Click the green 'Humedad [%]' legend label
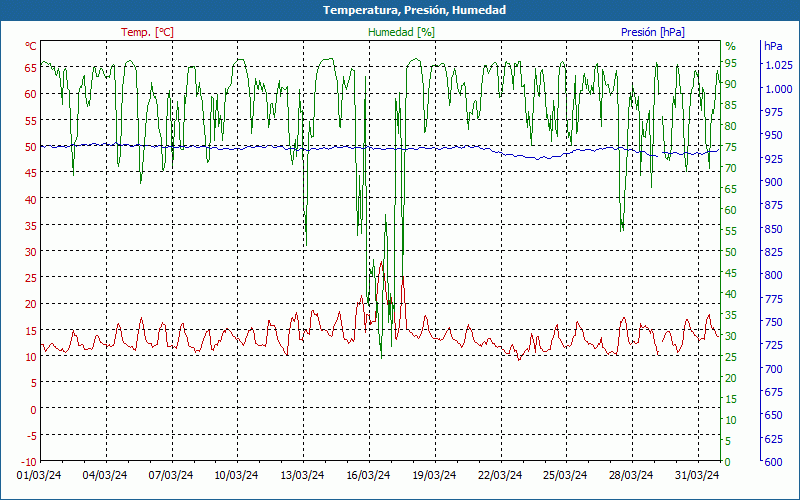The image size is (800, 500). (402, 32)
